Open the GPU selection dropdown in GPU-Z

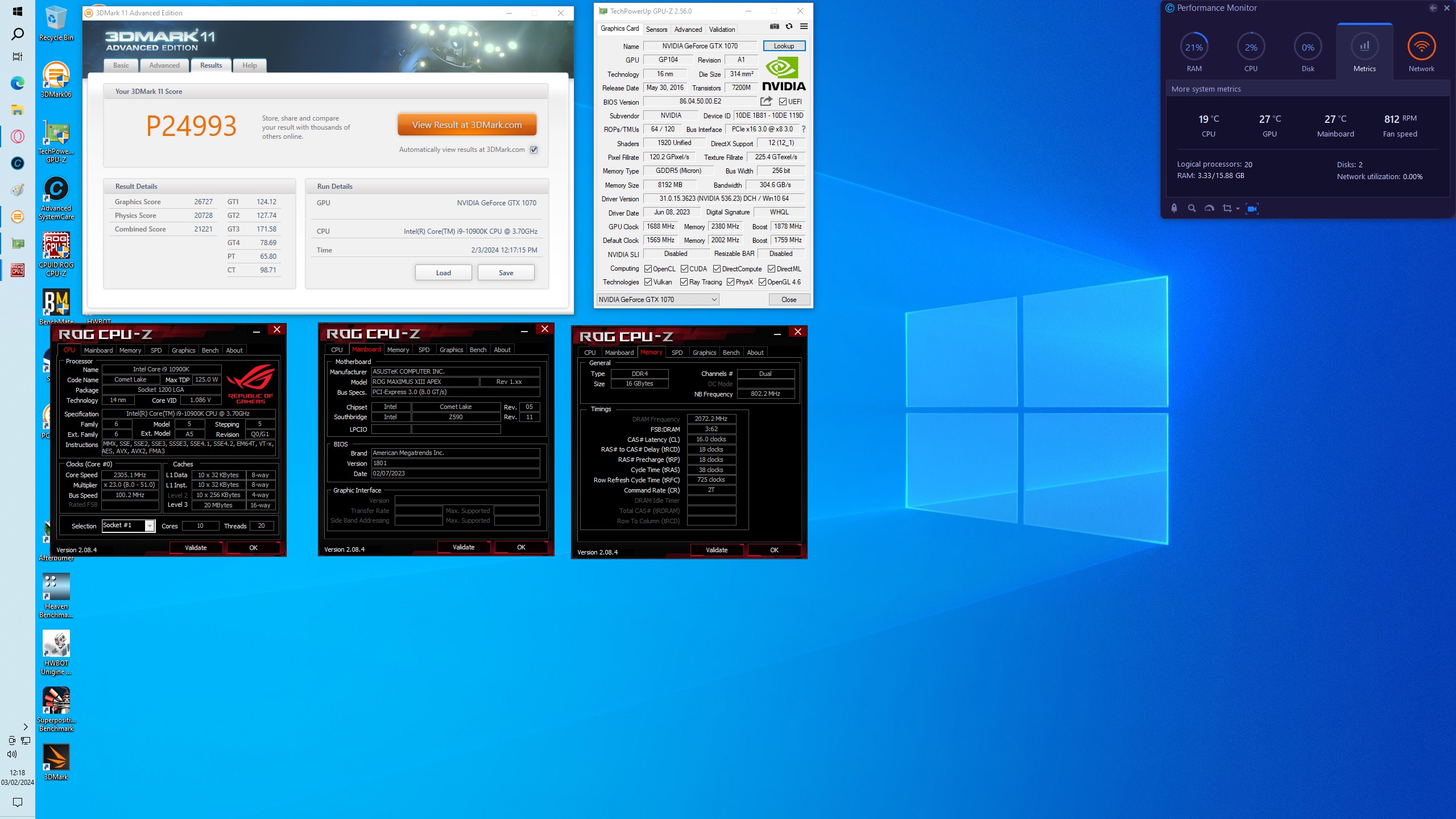pyautogui.click(x=657, y=300)
